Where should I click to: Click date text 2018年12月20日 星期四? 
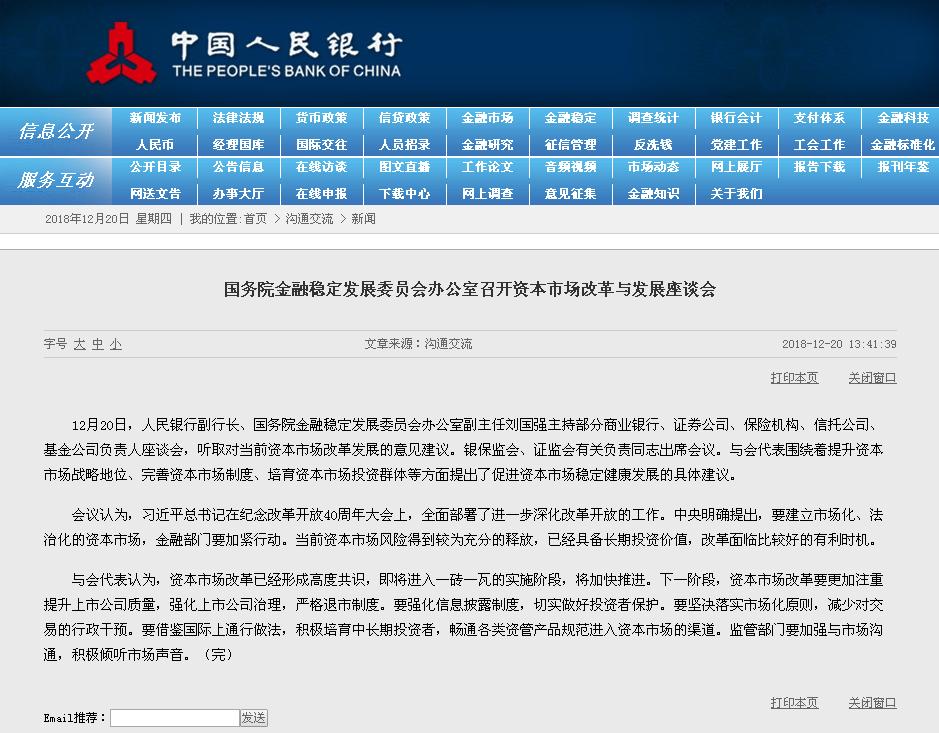click(x=108, y=219)
